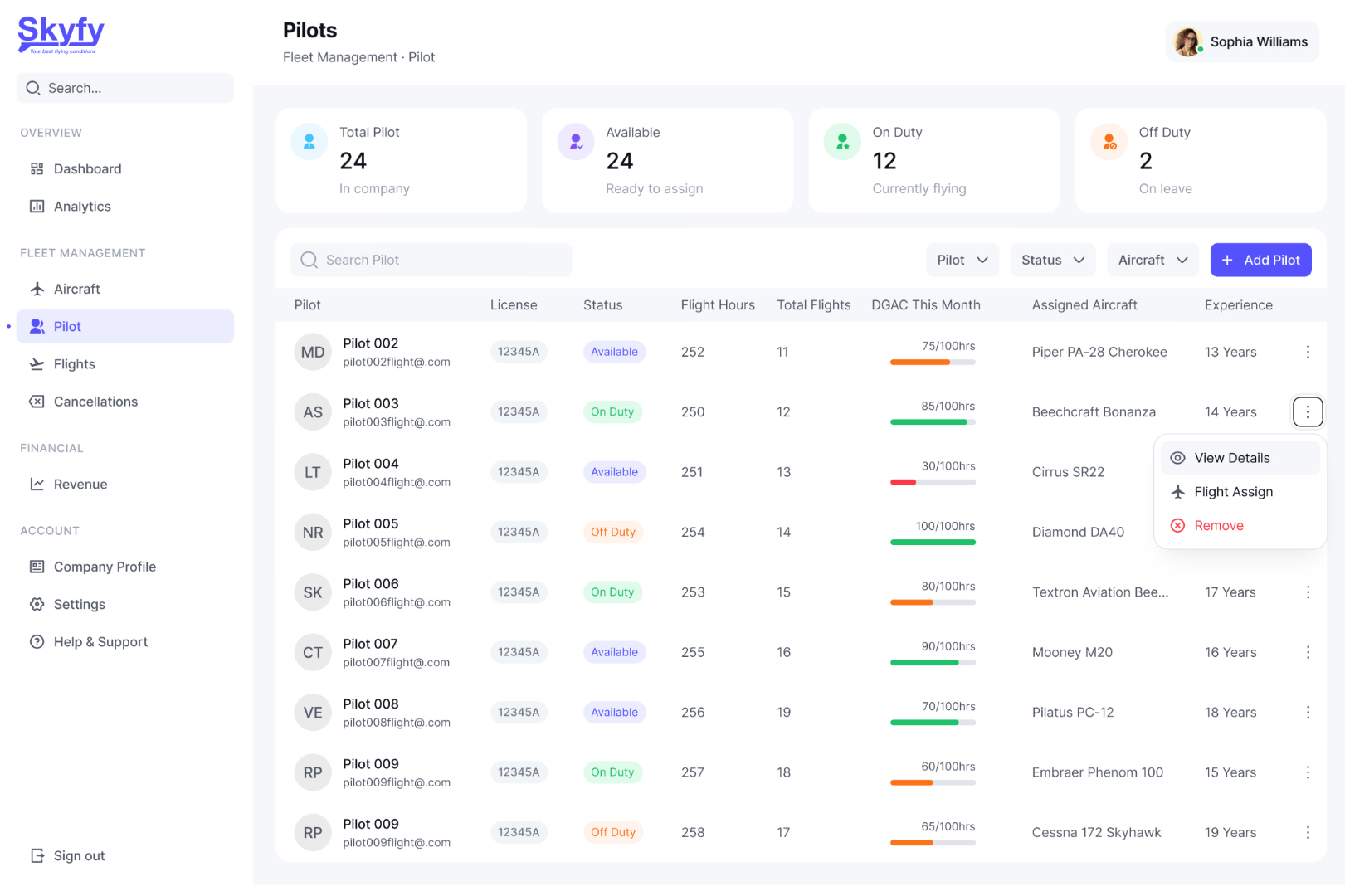Screen dimensions: 1345x896
Task: Click the On Duty card icon
Action: click(842, 143)
